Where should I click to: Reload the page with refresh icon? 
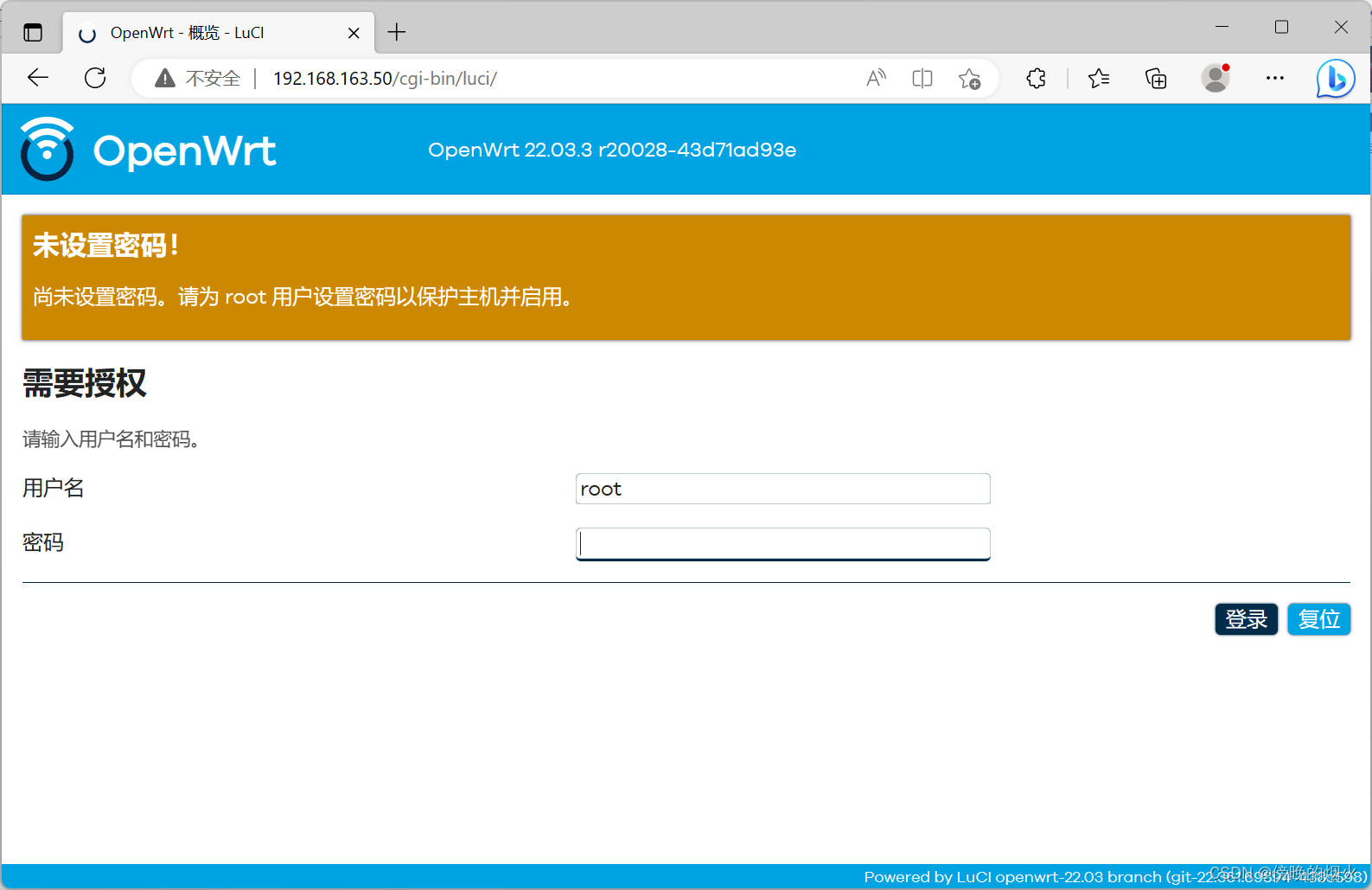click(x=95, y=78)
